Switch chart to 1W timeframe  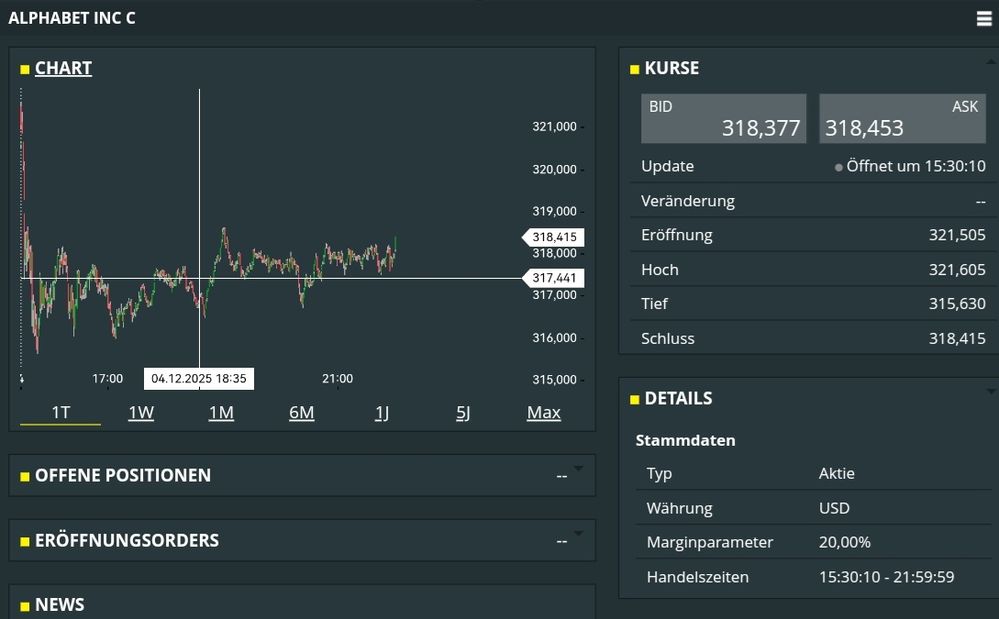coord(141,413)
